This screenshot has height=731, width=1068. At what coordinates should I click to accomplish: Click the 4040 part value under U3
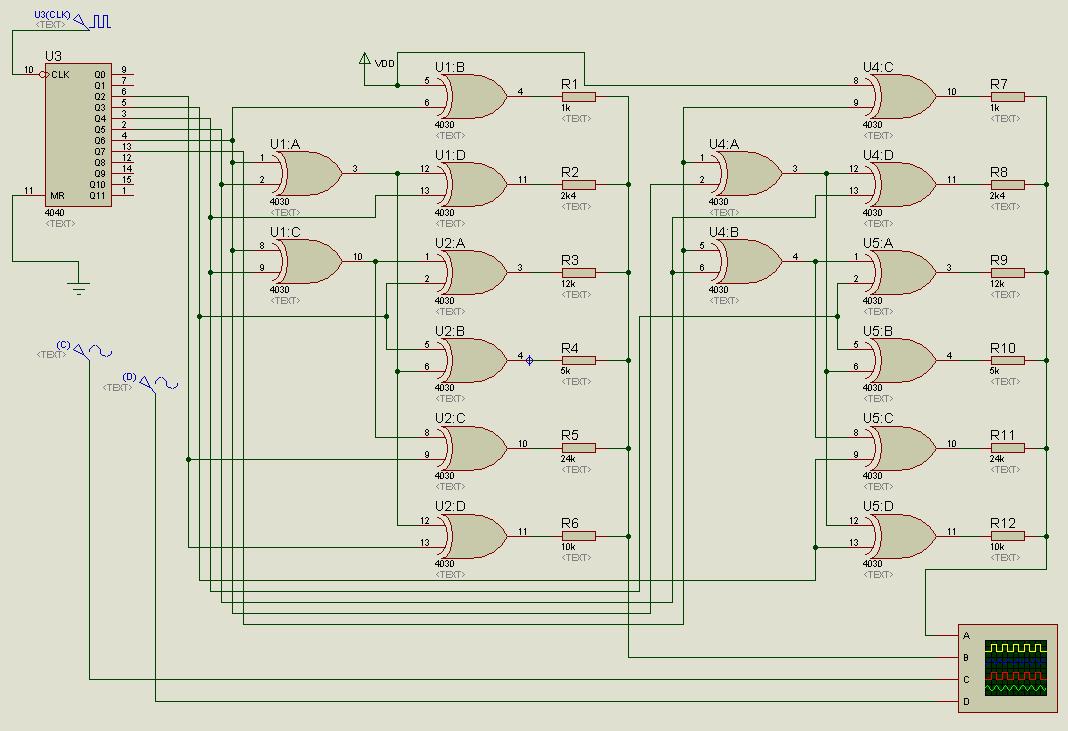pos(54,213)
